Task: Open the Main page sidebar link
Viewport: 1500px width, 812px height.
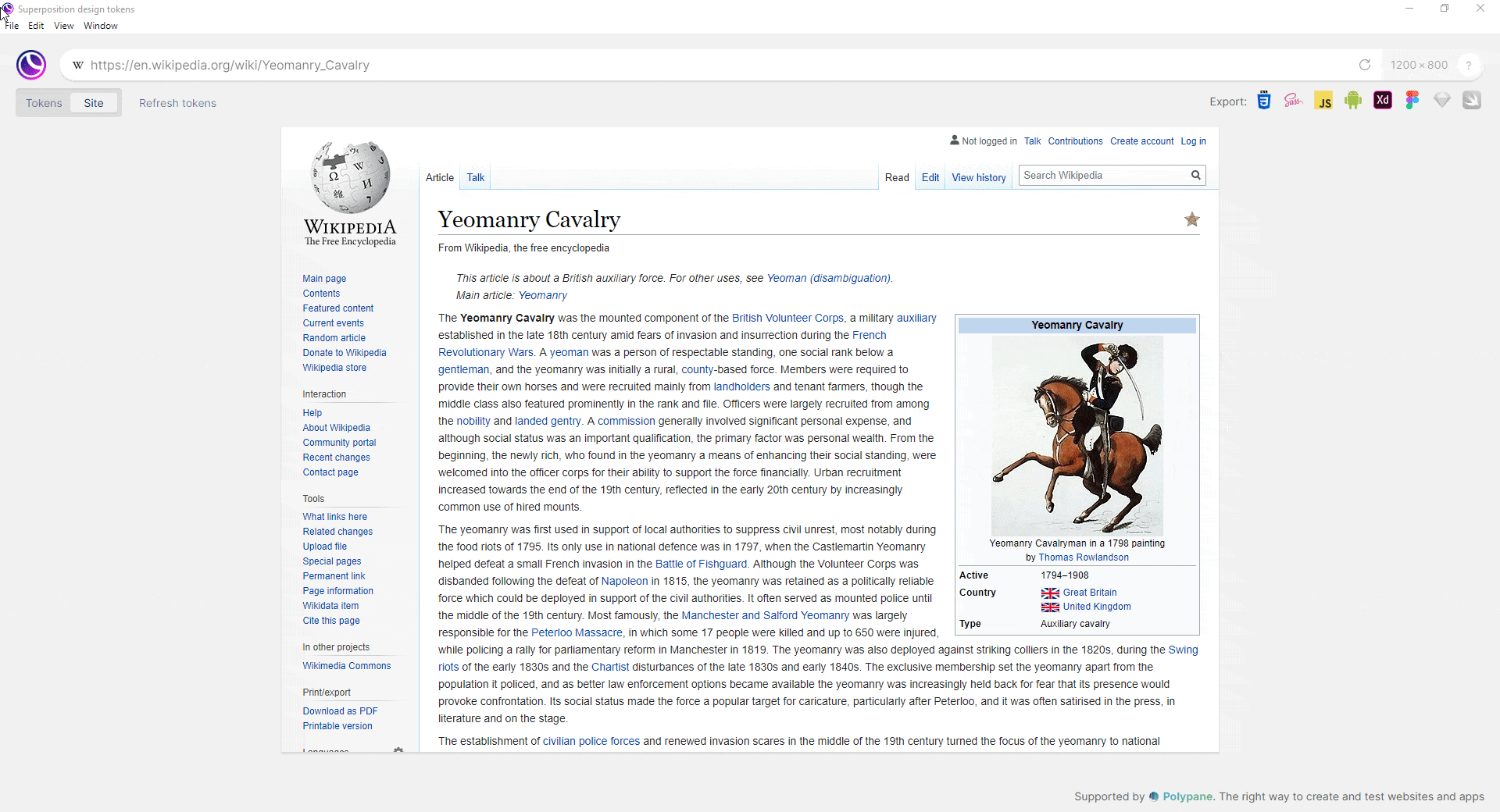Action: click(324, 279)
